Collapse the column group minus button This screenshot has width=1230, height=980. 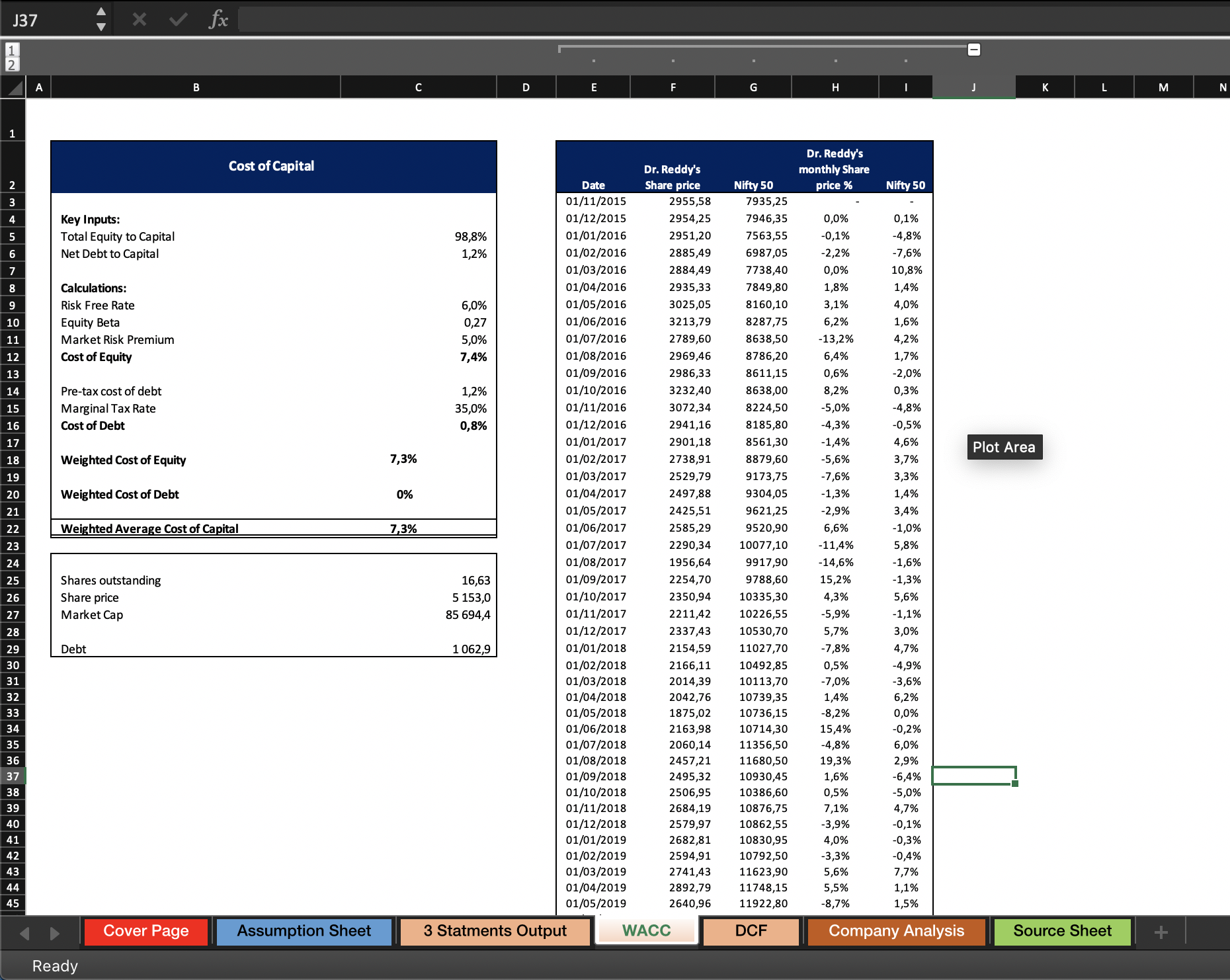973,50
